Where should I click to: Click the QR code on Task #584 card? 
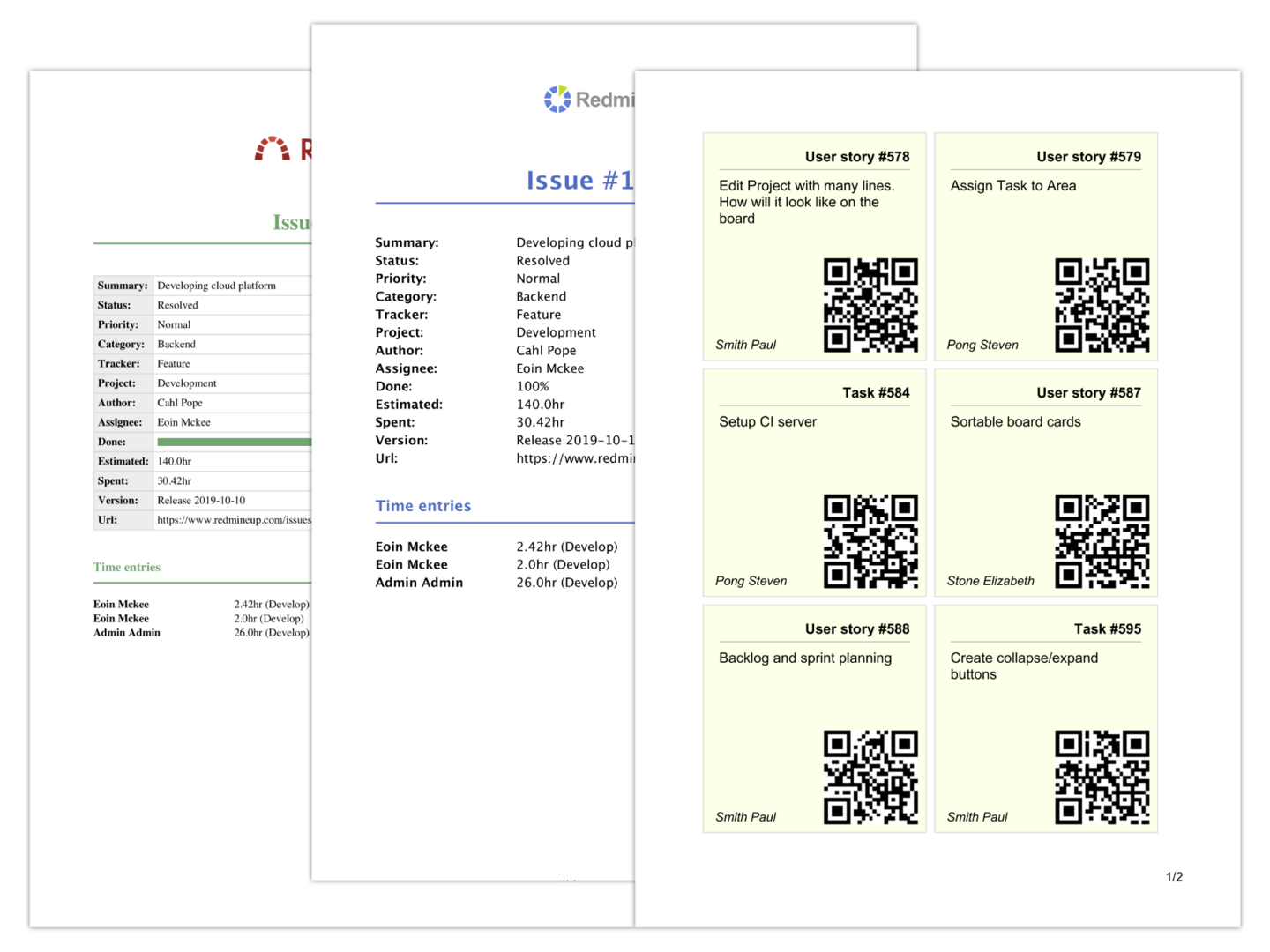pyautogui.click(x=870, y=541)
